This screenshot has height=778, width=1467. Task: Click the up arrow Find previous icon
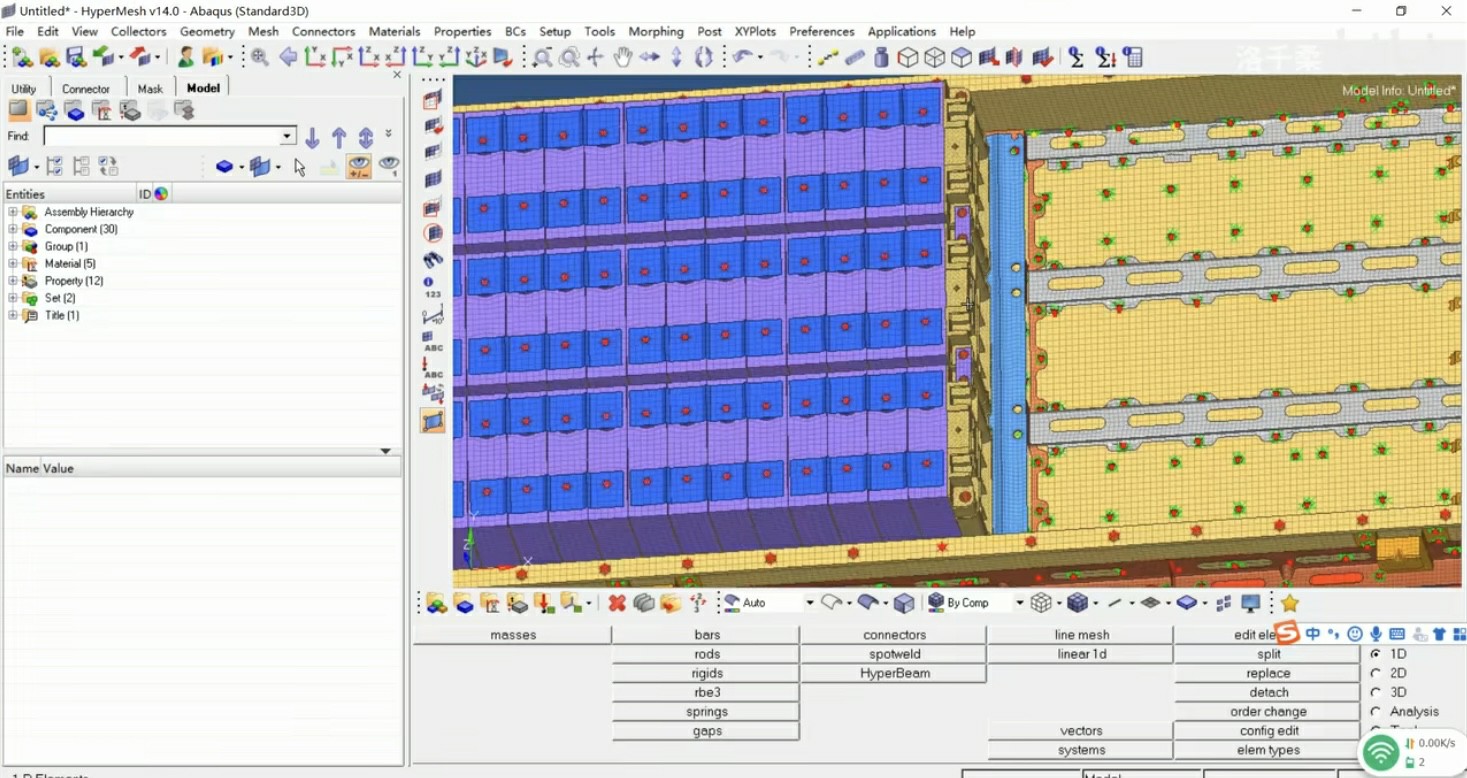point(339,137)
